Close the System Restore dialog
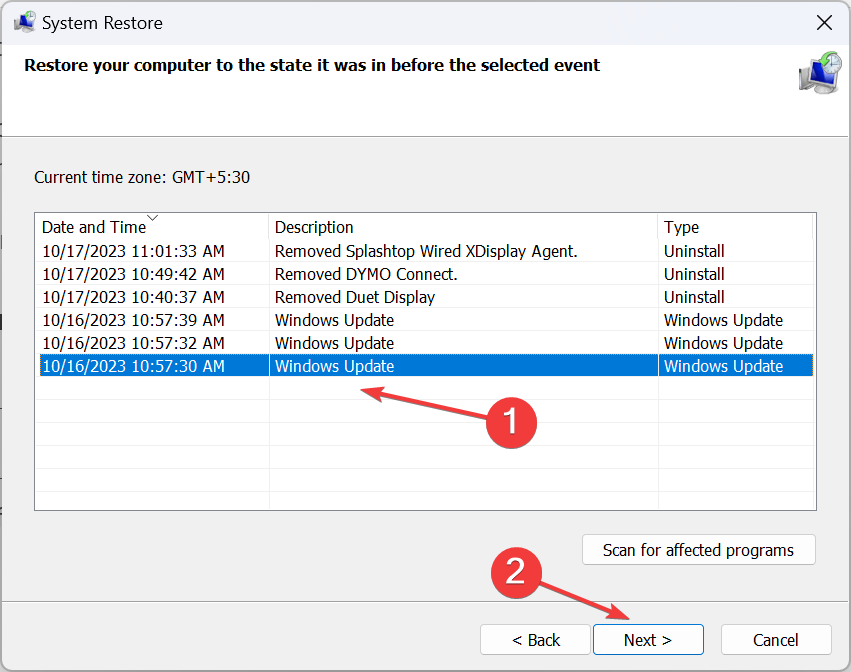Image resolution: width=851 pixels, height=672 pixels. (x=824, y=23)
